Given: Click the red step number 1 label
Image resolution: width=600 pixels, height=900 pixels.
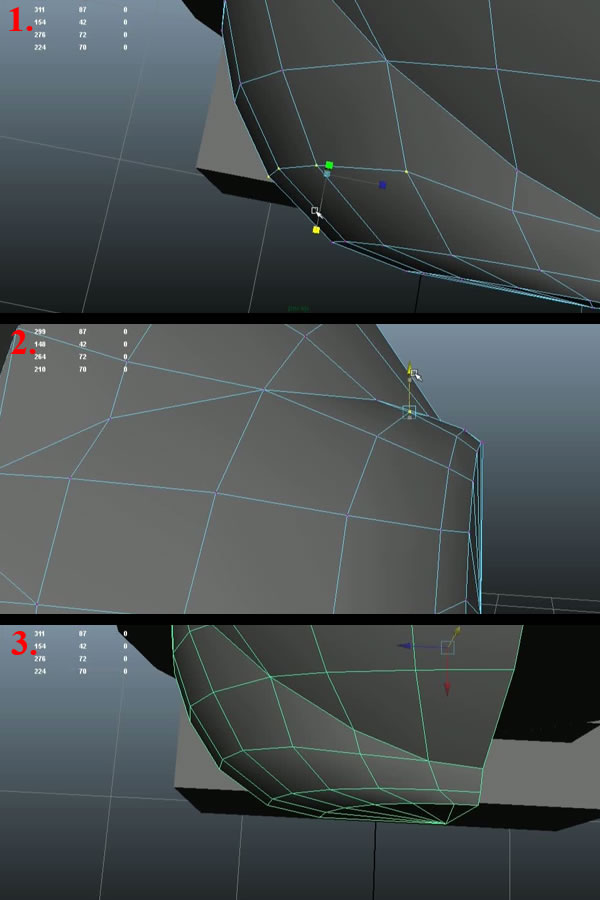Looking at the screenshot, I should pos(20,21).
